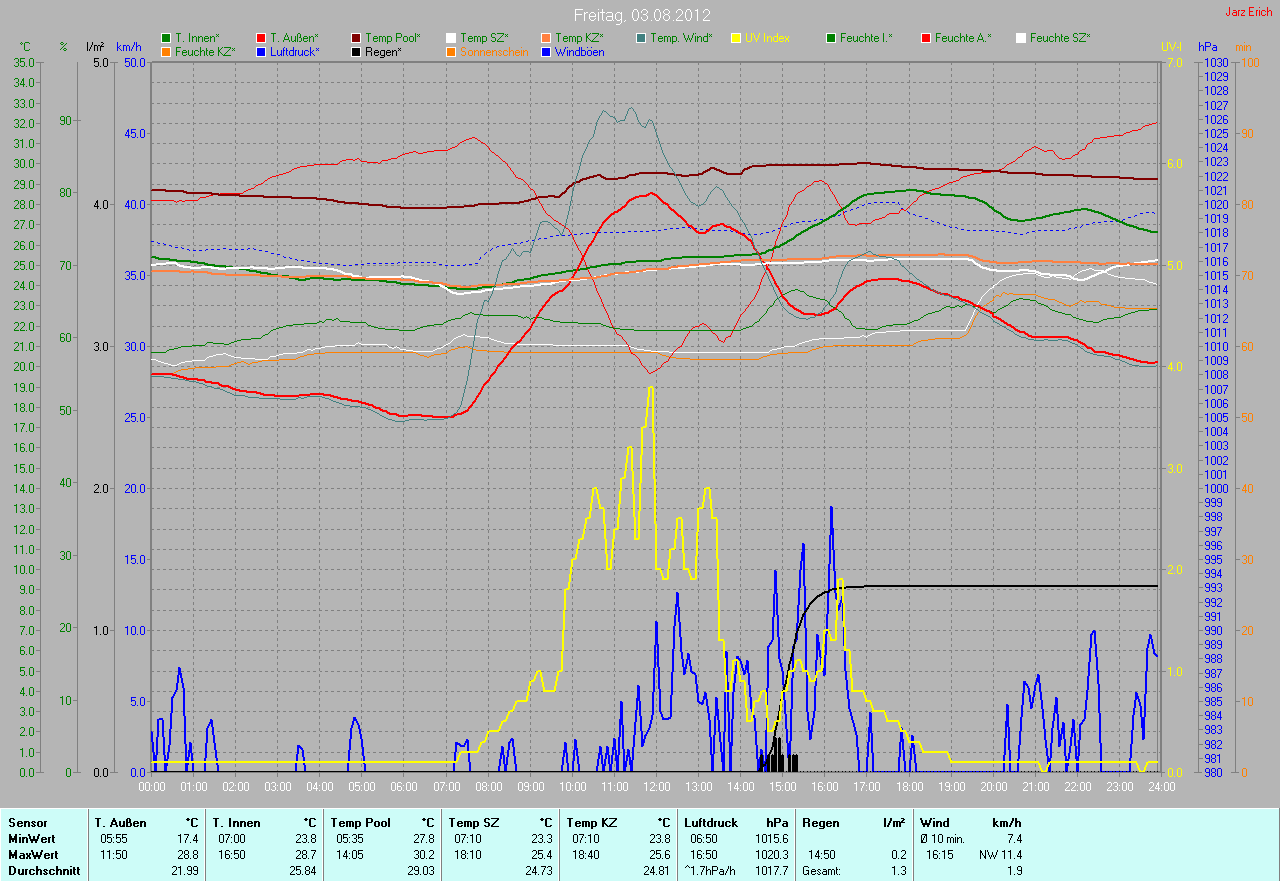Select the 'Regen*' legend label

click(384, 51)
